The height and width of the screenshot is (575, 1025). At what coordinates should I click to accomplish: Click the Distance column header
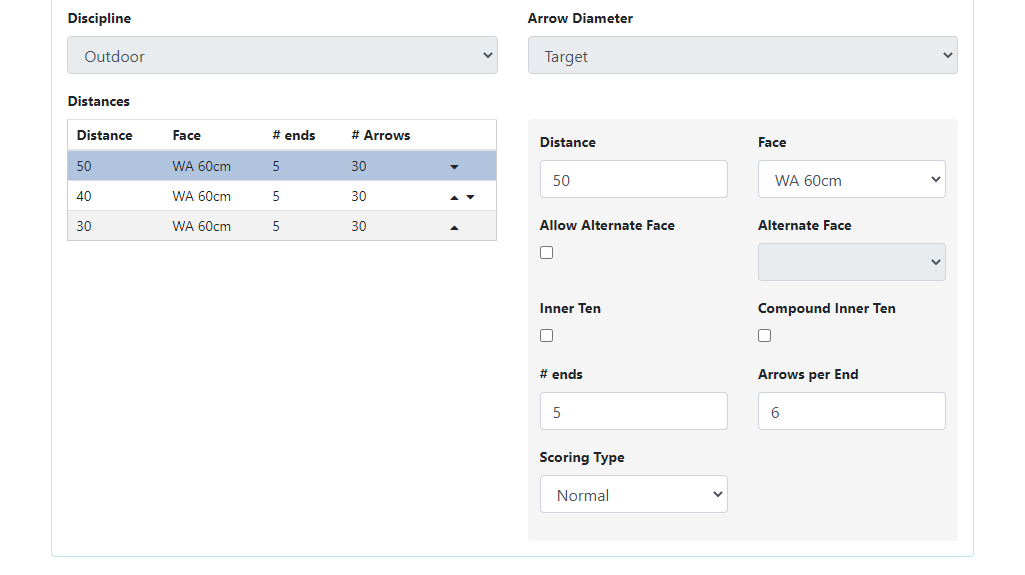point(105,135)
